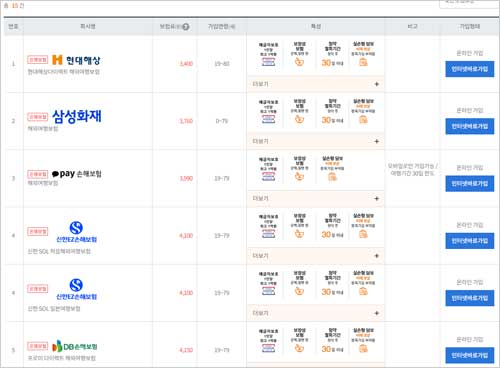Click 손해보험 tag in 삼성화재 row
This screenshot has height=368, width=500.
point(38,117)
